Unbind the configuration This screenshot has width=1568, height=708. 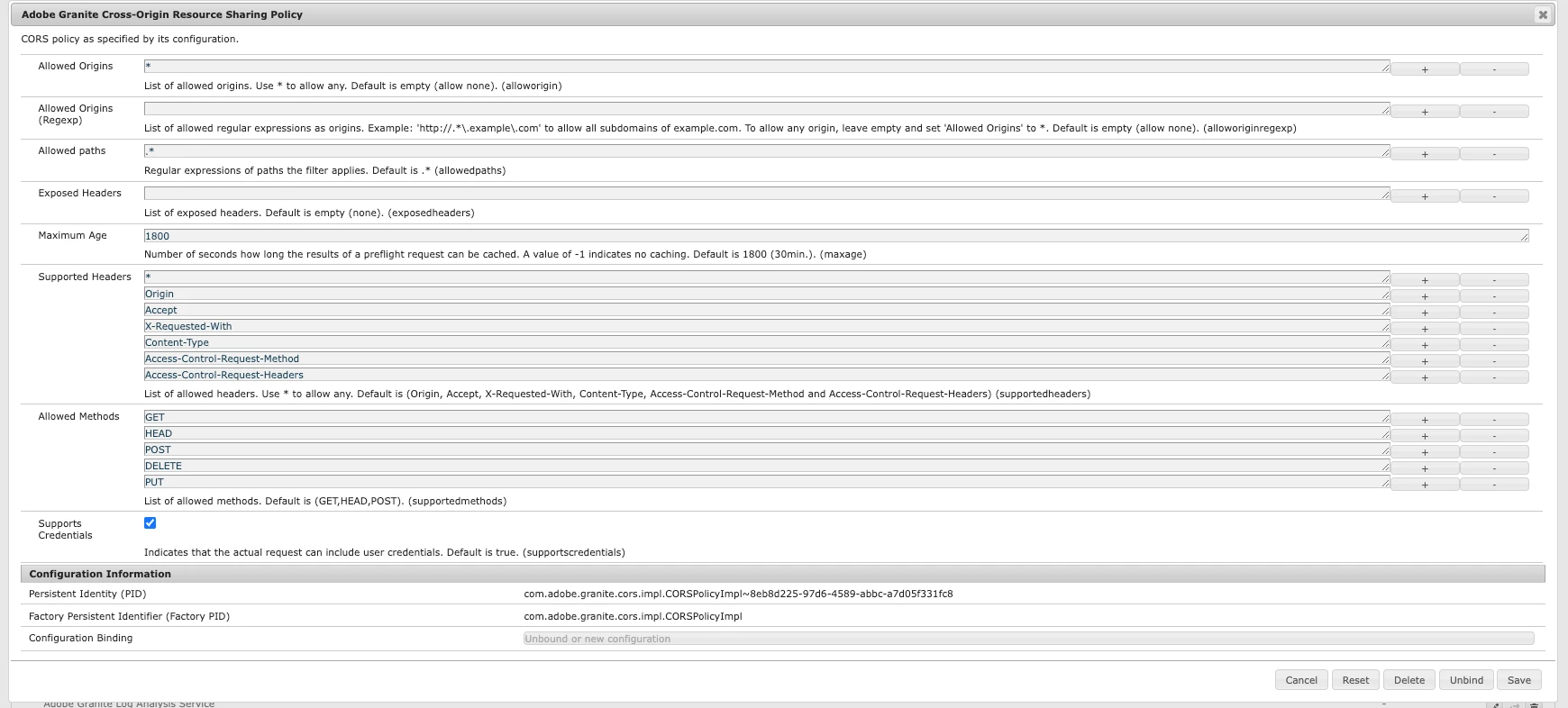coord(1466,680)
